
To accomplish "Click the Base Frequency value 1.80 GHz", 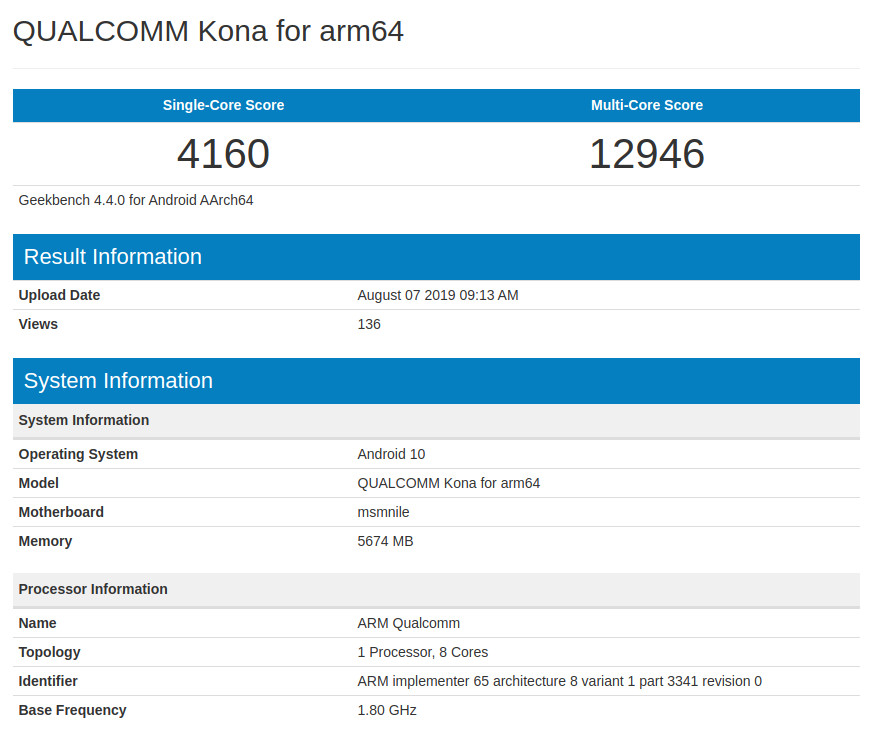I will (387, 710).
